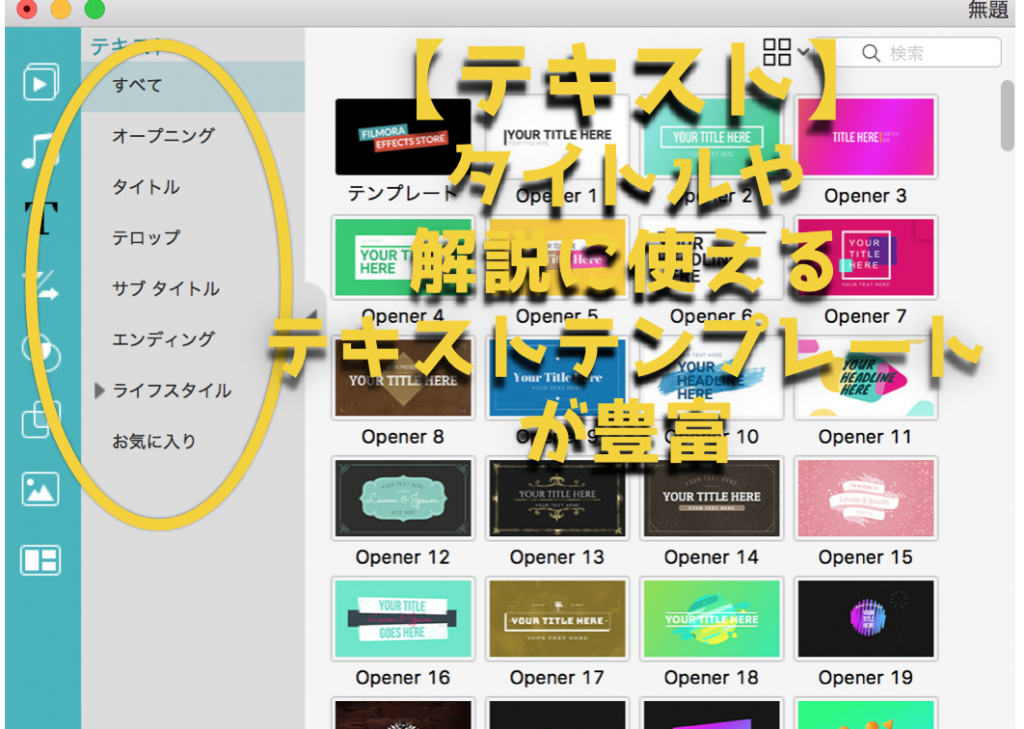Select the Opener 17 template thumbnail
Screen dimensions: 1024x729
pyautogui.click(x=557, y=619)
